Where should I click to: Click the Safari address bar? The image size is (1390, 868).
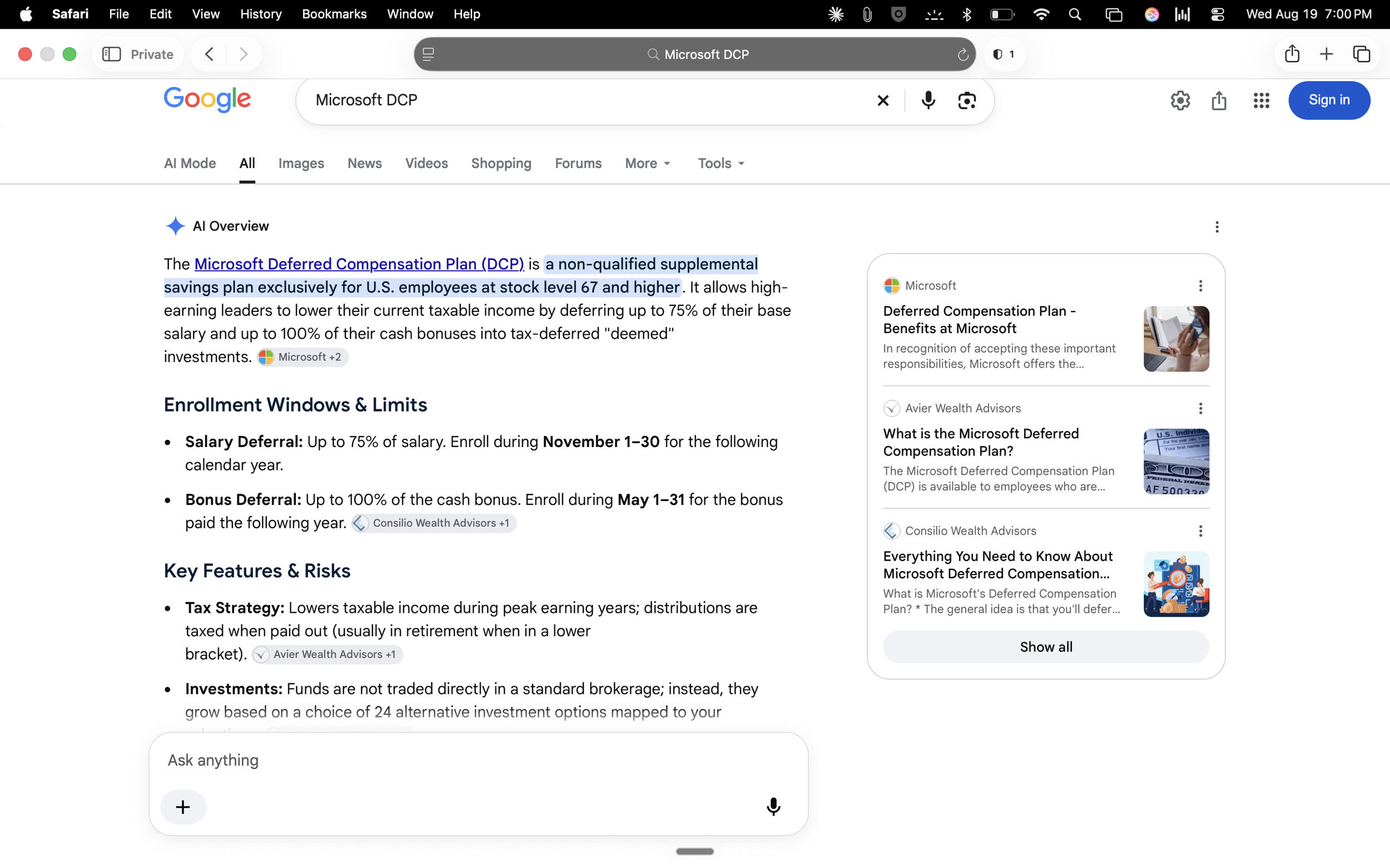(694, 54)
